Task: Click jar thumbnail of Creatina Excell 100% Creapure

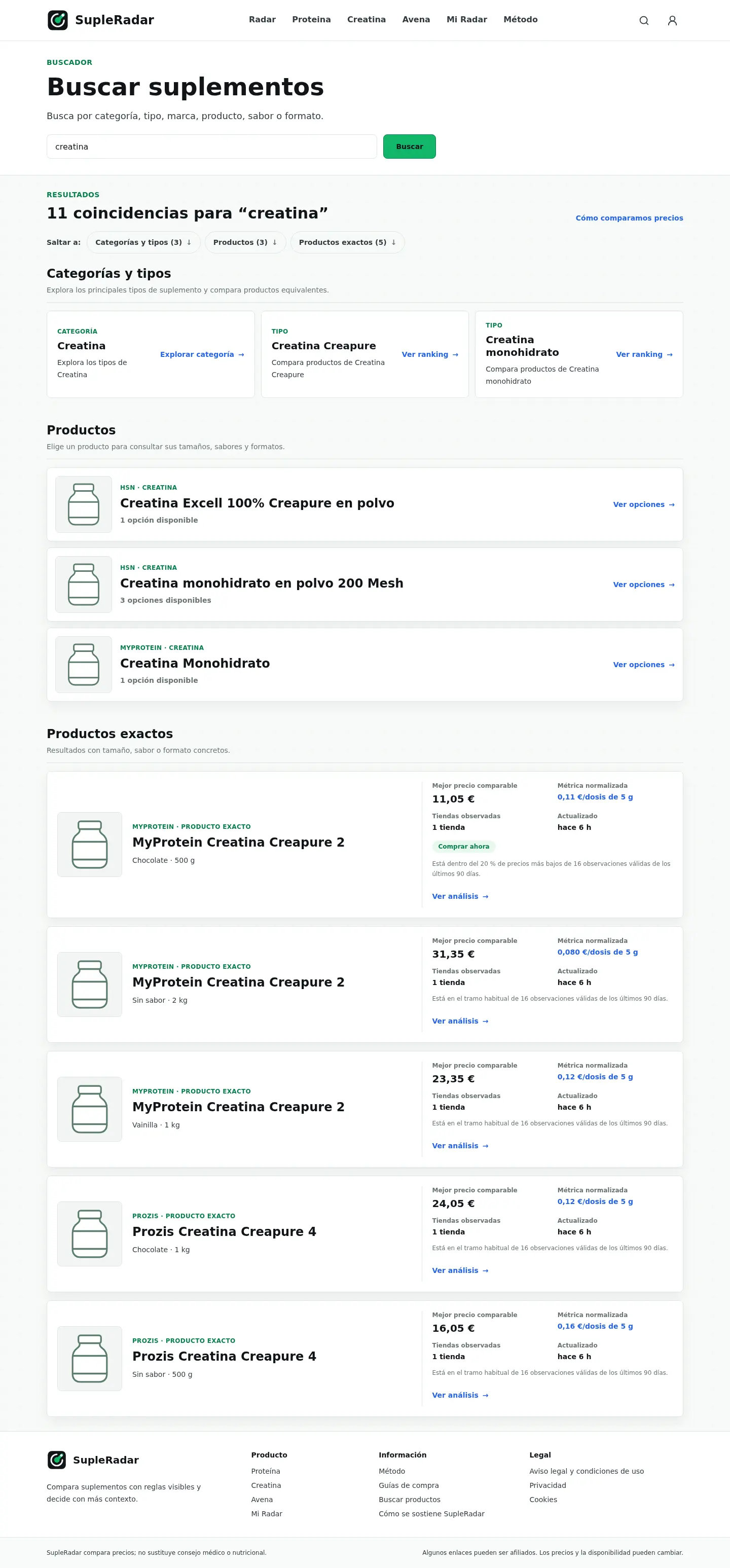Action: pyautogui.click(x=84, y=504)
